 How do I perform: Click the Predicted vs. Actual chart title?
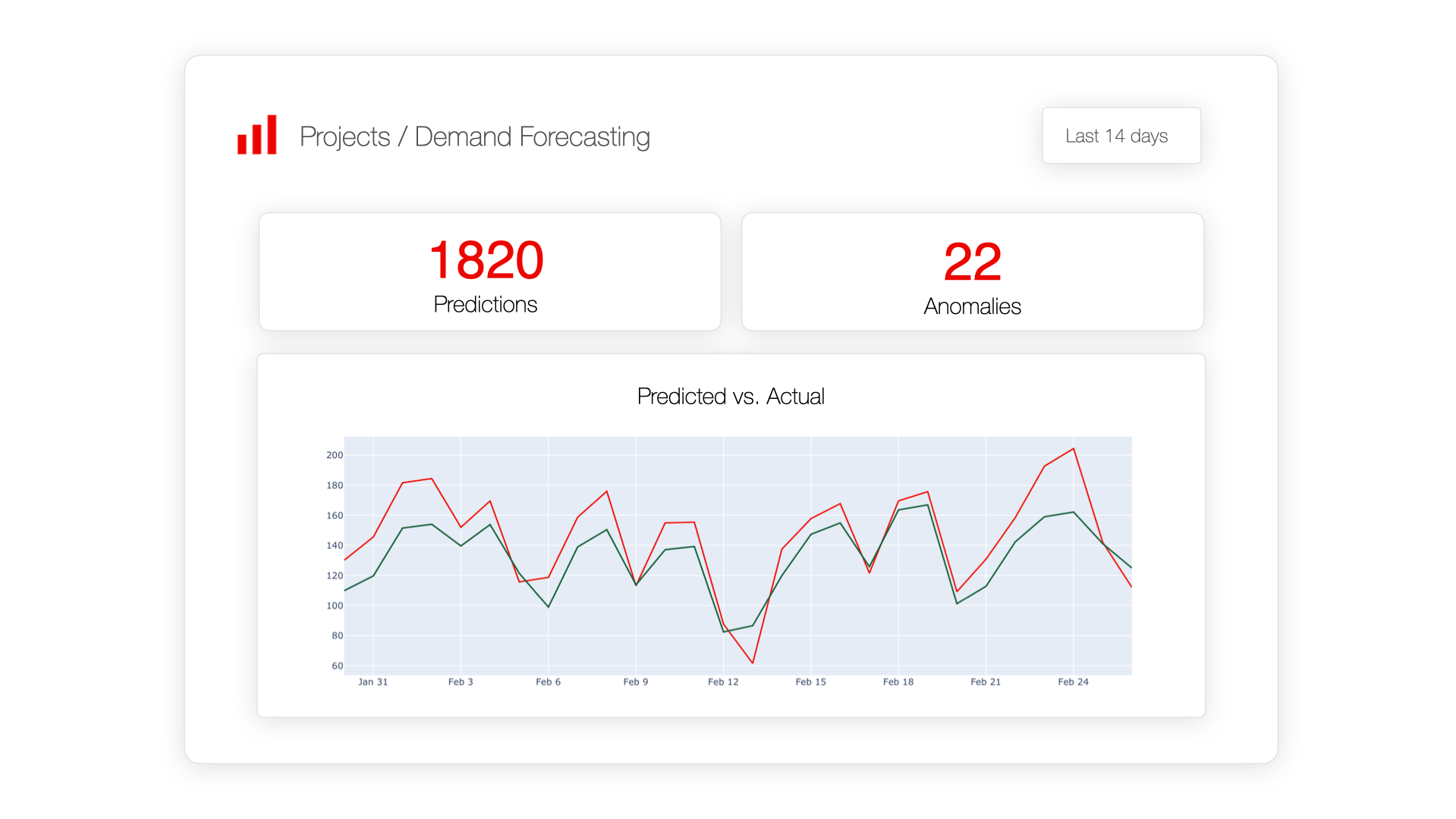(x=731, y=395)
